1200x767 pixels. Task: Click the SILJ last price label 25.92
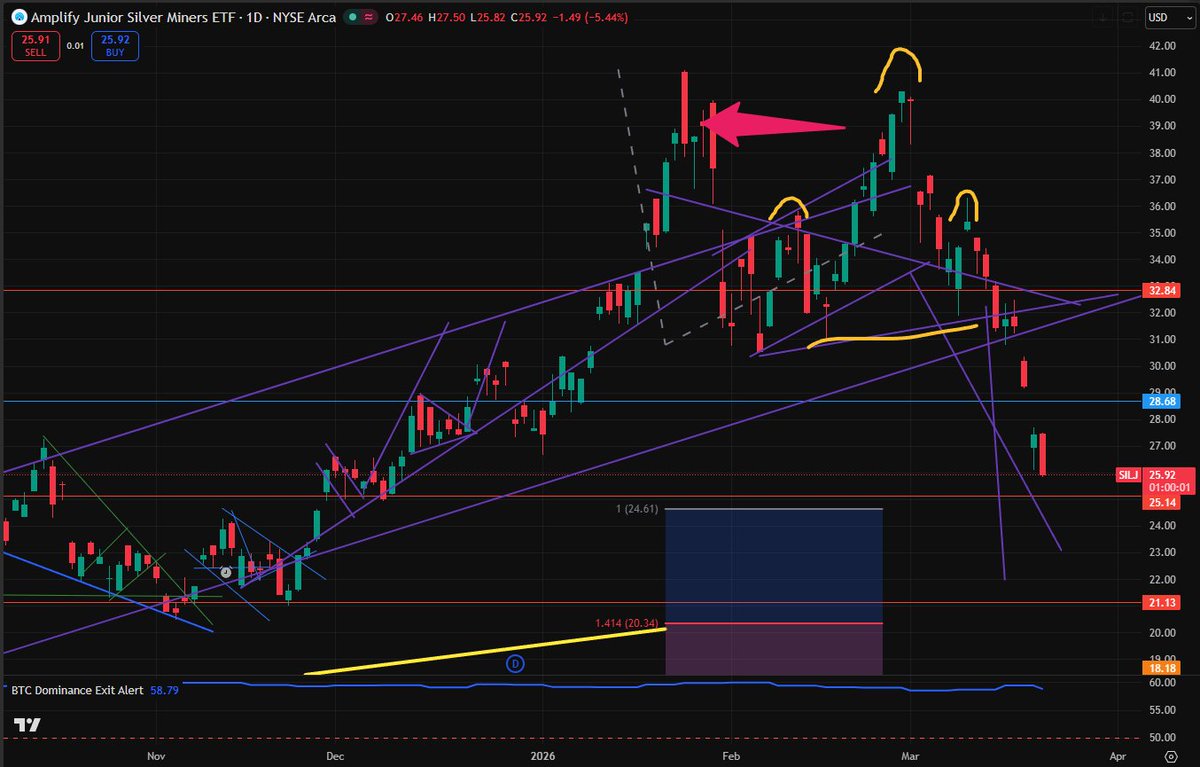click(x=1161, y=474)
